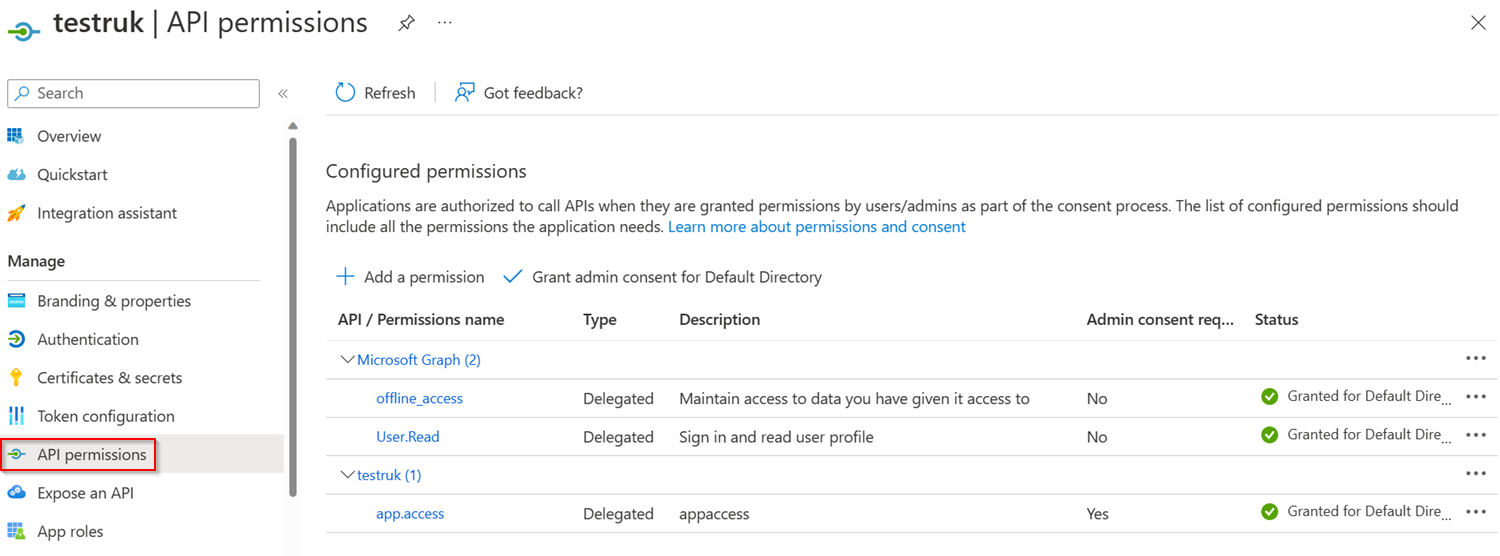
Task: Click the sidebar Search box
Action: coord(133,93)
